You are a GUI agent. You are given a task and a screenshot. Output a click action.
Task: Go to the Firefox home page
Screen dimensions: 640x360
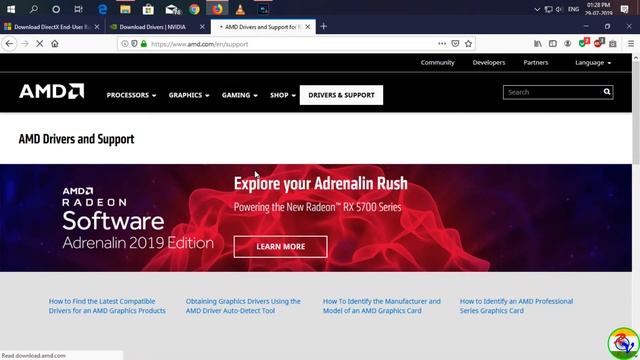55,44
